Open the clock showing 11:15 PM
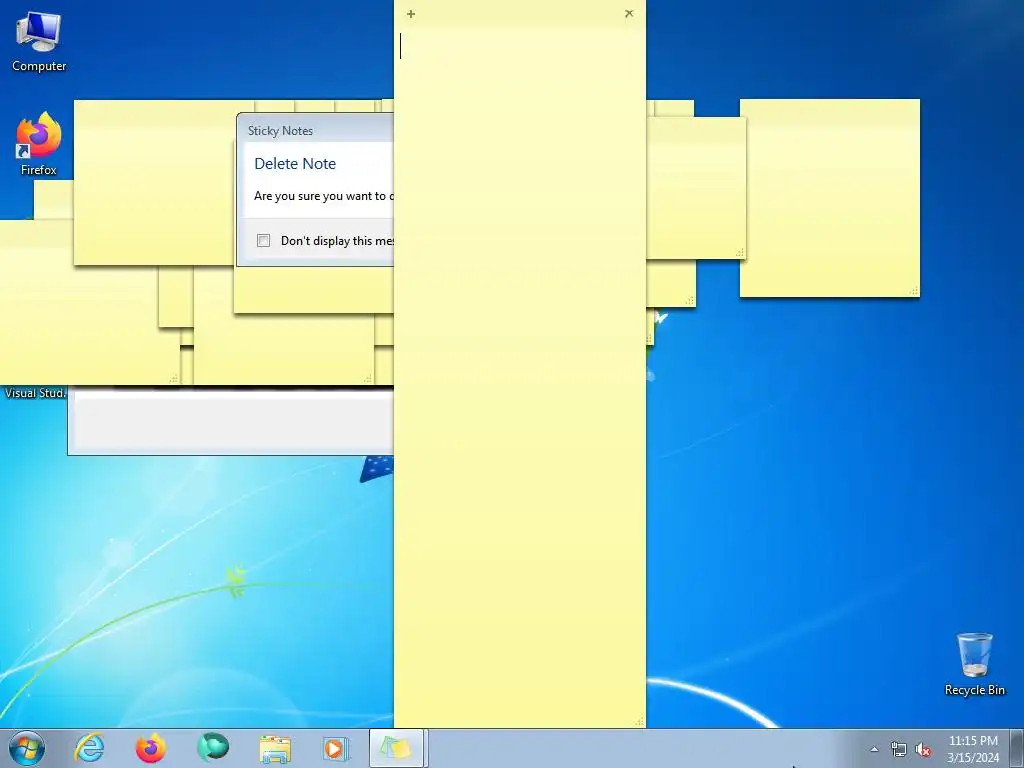 click(x=973, y=749)
